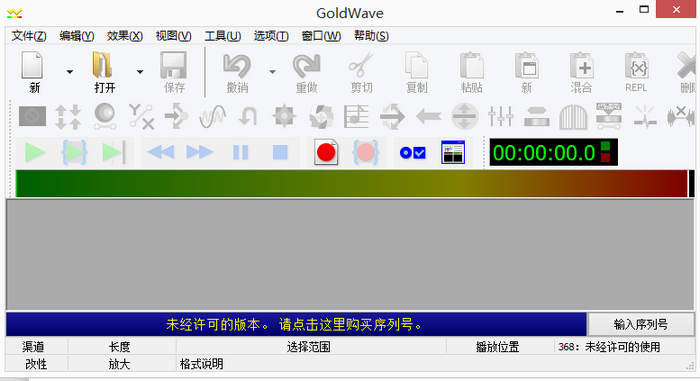
Task: Expand the dropdown arrow next to 打开
Action: coord(140,71)
